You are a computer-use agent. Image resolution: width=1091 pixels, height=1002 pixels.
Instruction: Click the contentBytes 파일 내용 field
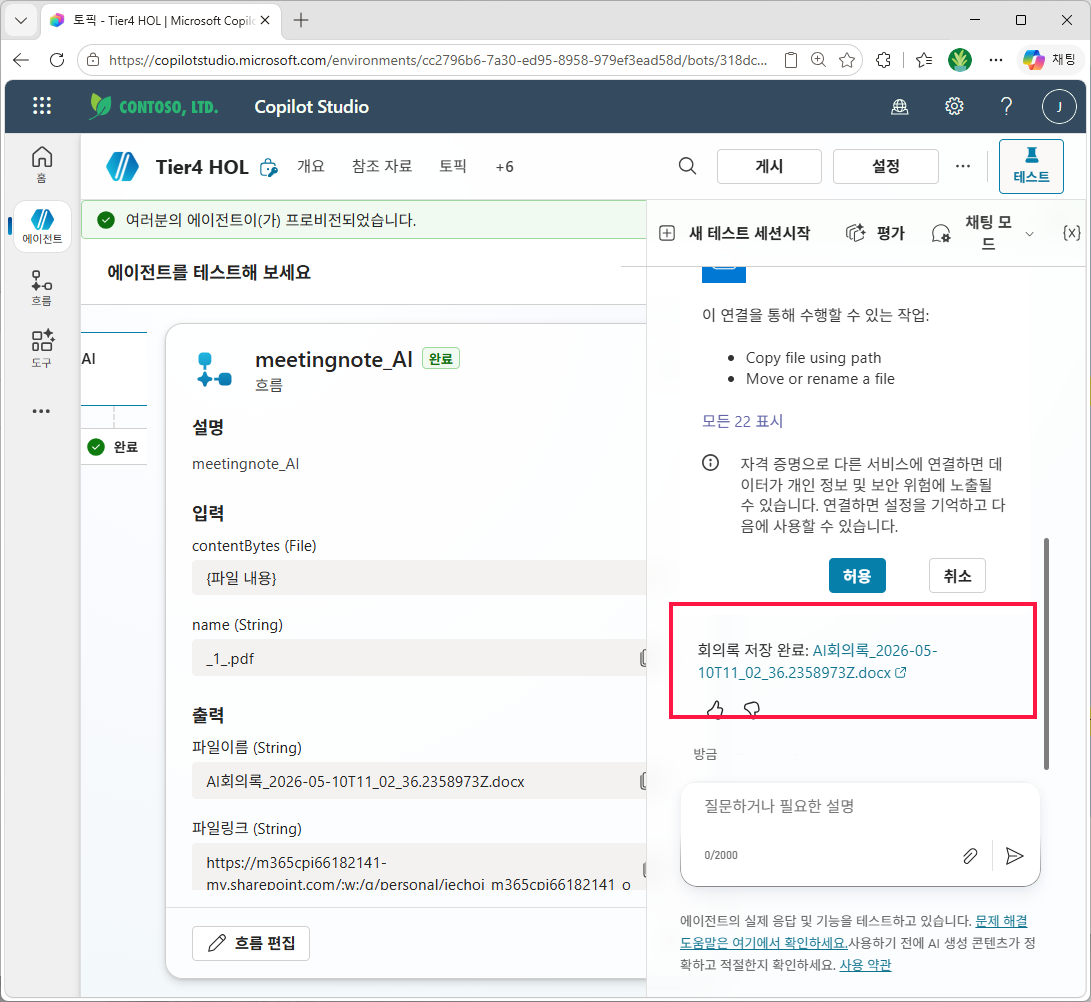click(x=419, y=578)
